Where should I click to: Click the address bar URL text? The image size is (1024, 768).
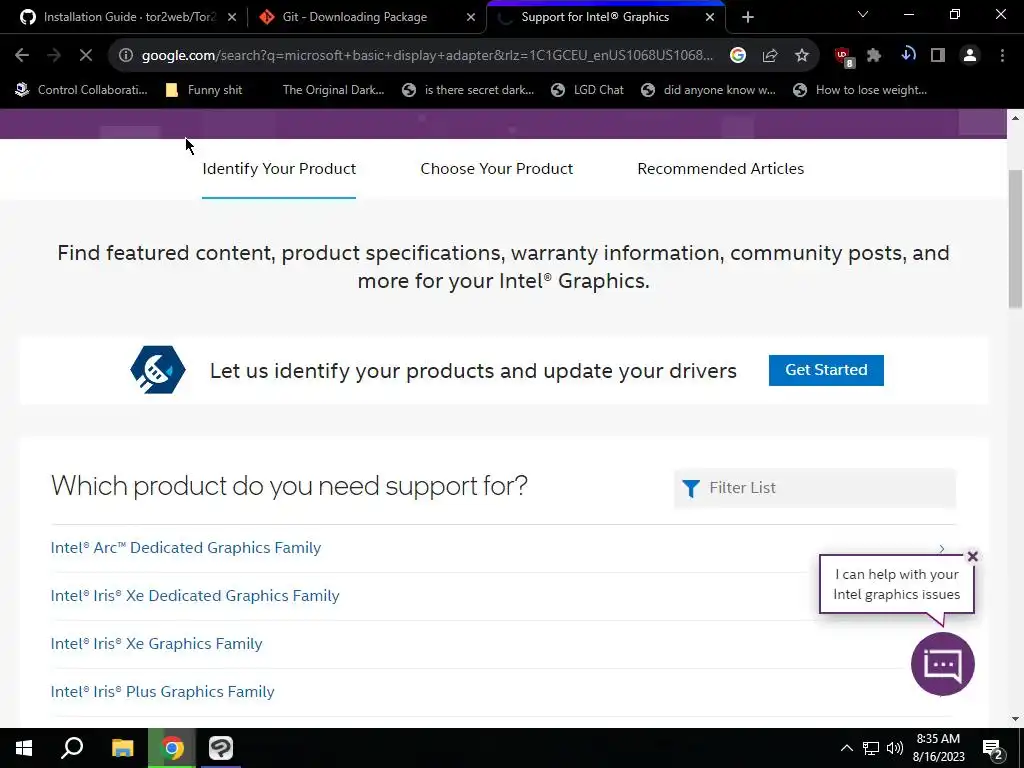pos(427,56)
